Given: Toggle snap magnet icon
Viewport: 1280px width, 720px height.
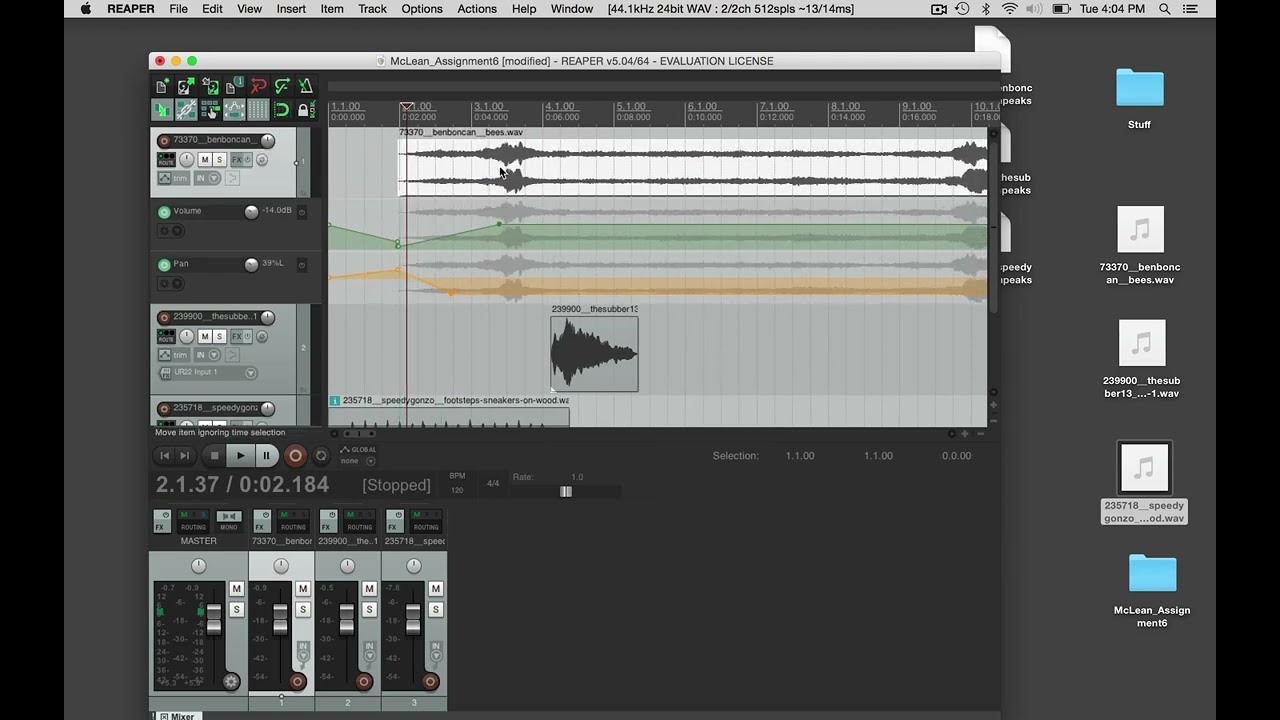Looking at the screenshot, I should [x=282, y=110].
